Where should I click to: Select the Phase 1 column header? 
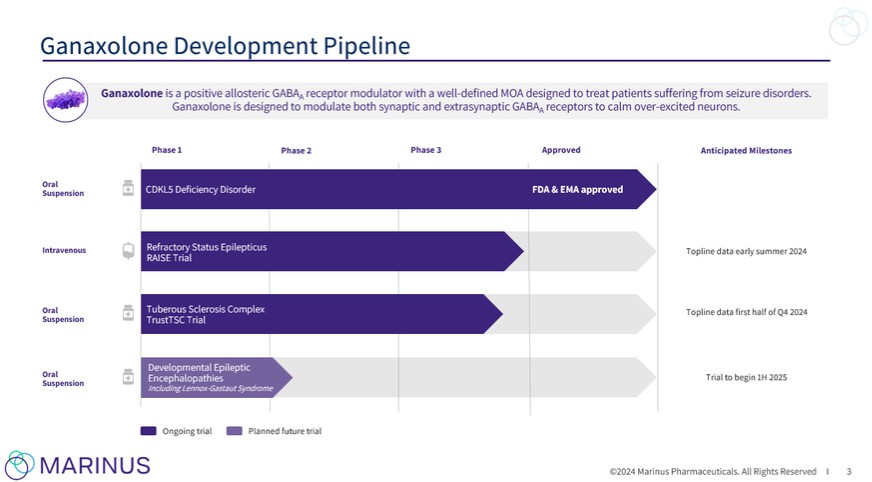(x=167, y=150)
